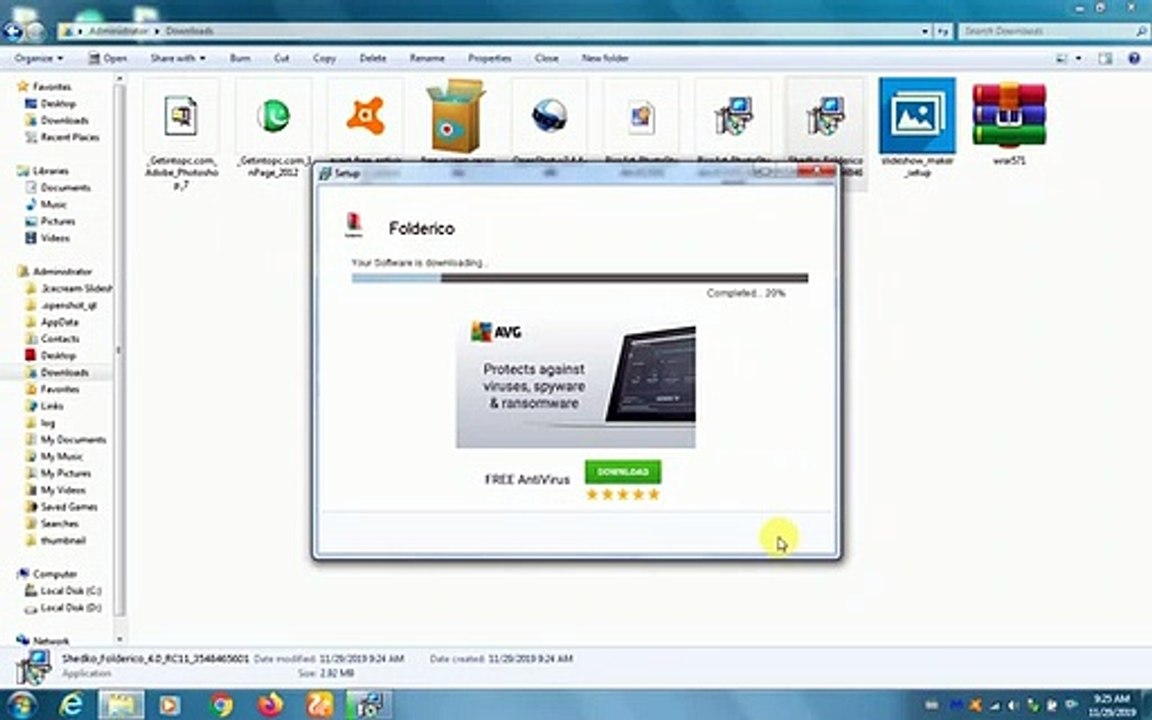Open Explorer help with the question mark icon
Screen dimensions: 1152x720
1134,58
